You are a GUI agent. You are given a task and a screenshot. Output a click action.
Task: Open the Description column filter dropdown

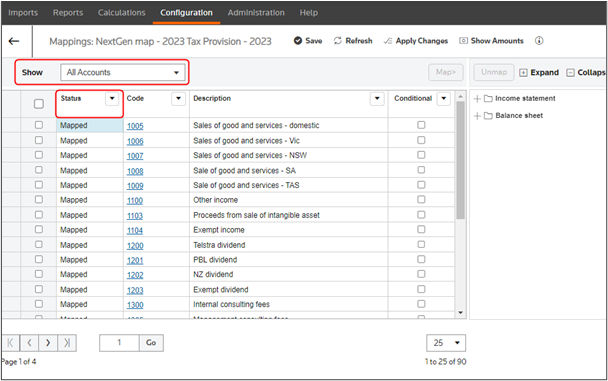coord(377,98)
